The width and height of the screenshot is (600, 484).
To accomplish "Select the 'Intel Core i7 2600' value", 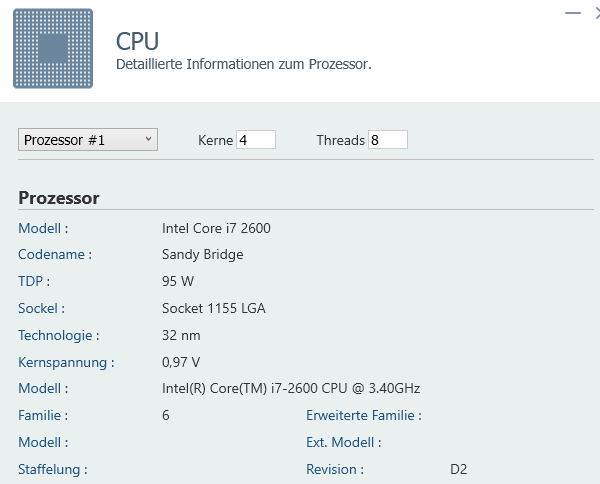I will click(x=216, y=228).
